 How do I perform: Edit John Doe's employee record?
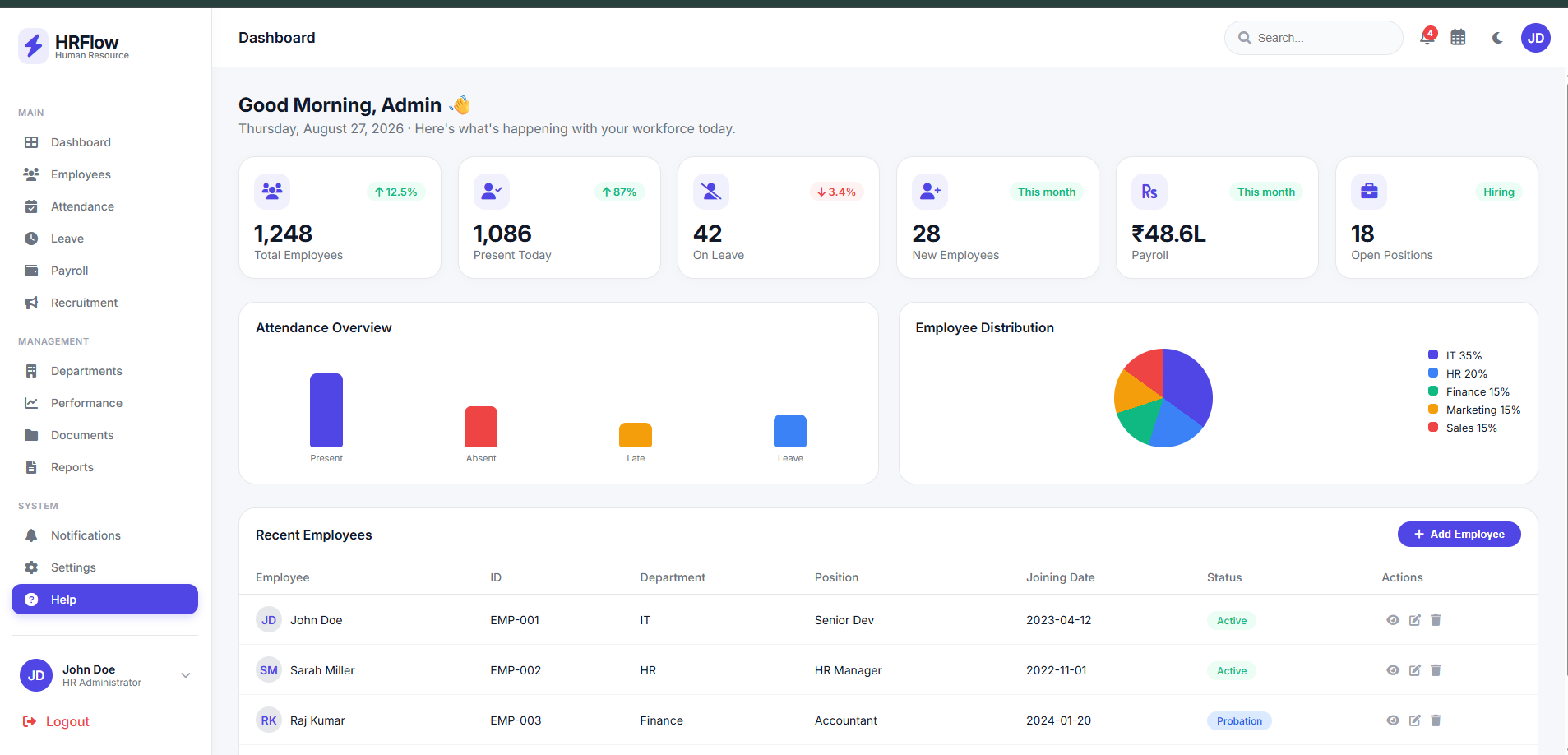pos(1415,620)
